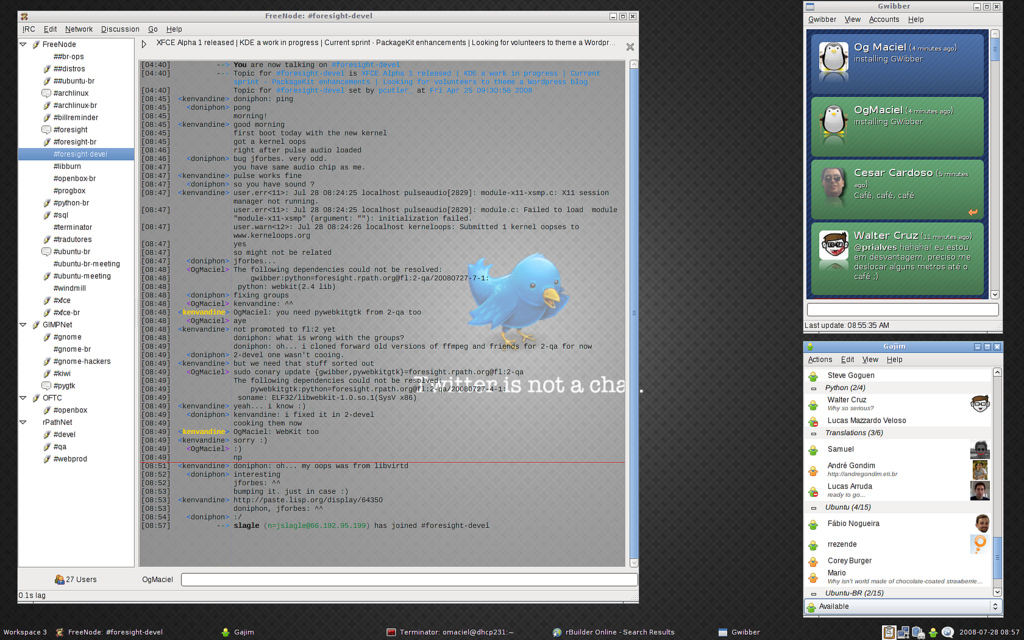This screenshot has height=640, width=1024.
Task: Open the Discussion menu in XChat
Action: tap(120, 29)
